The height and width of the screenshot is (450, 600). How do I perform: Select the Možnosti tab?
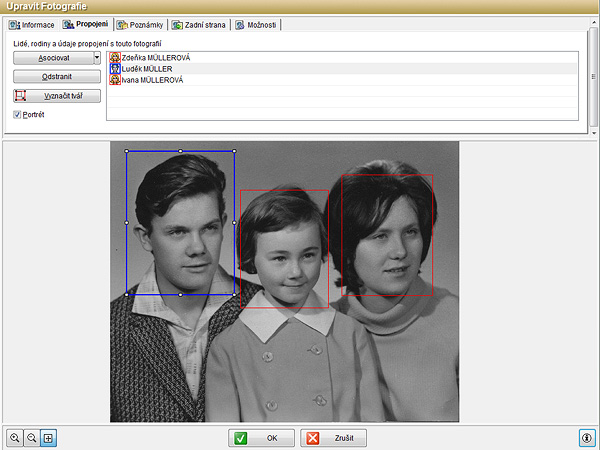tap(258, 24)
